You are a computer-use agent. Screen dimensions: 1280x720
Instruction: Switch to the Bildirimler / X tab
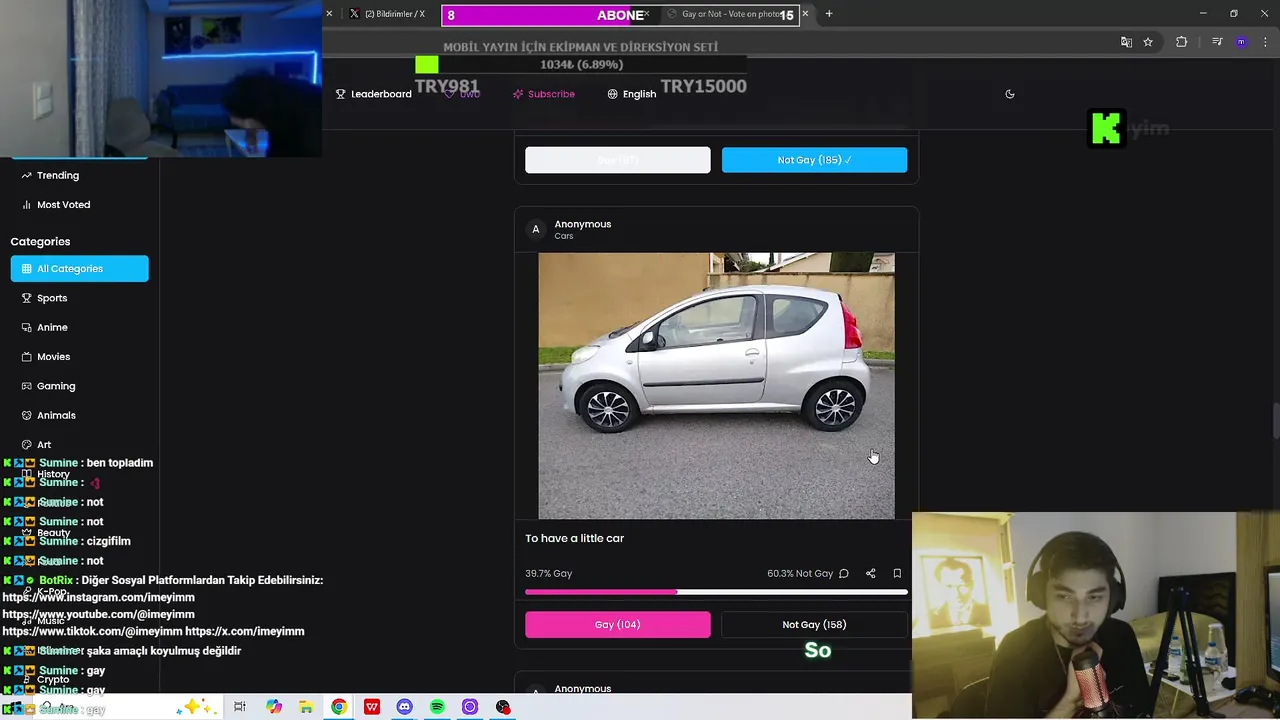(386, 14)
